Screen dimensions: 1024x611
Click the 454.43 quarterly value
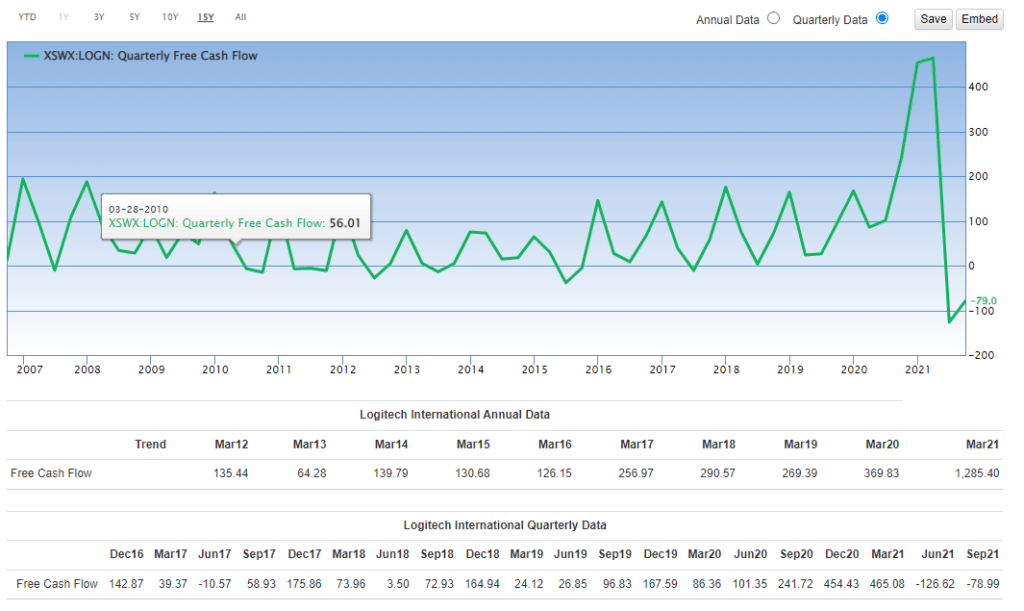[x=841, y=584]
